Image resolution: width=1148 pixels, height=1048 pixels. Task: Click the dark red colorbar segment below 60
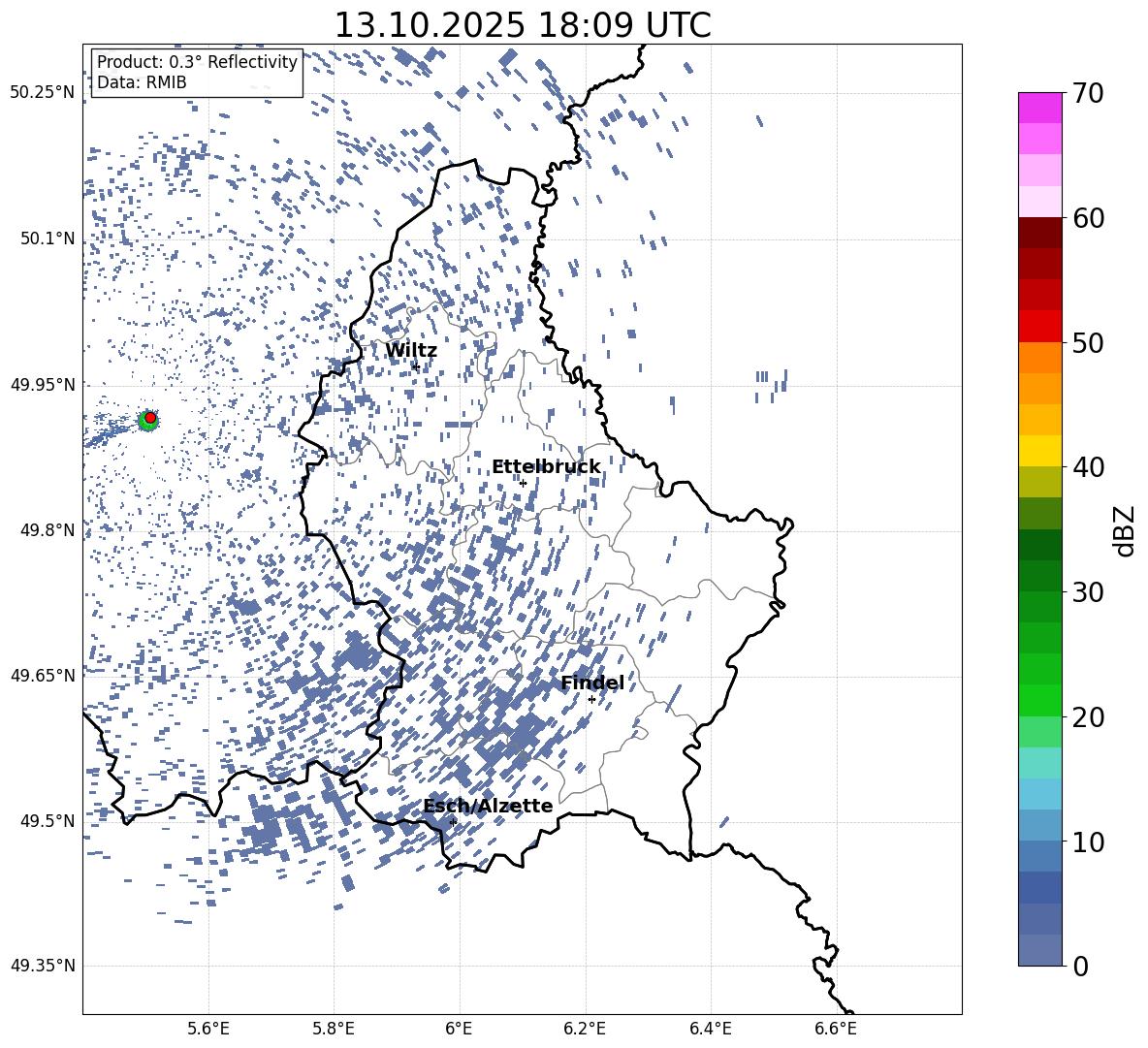(1039, 233)
